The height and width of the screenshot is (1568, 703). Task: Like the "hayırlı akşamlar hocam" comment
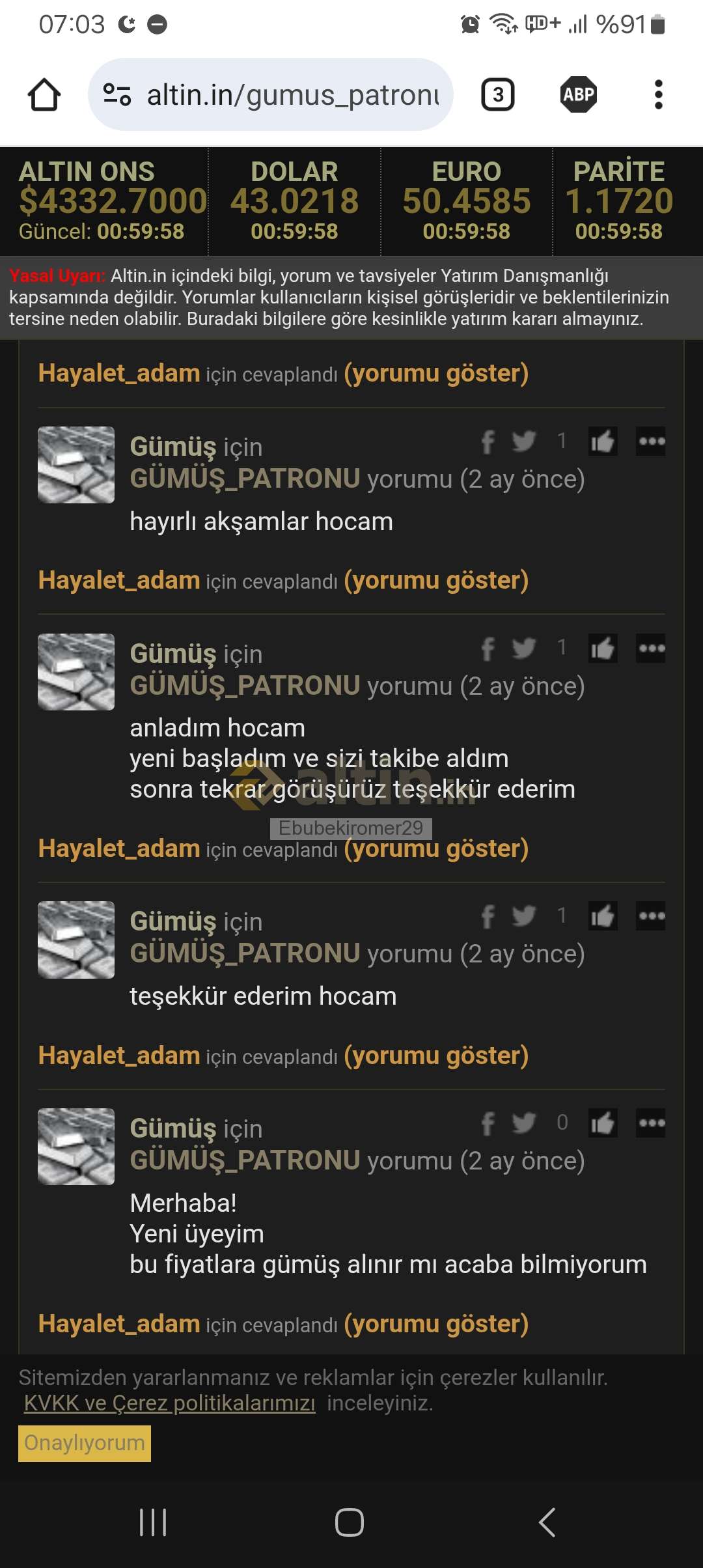[x=603, y=441]
